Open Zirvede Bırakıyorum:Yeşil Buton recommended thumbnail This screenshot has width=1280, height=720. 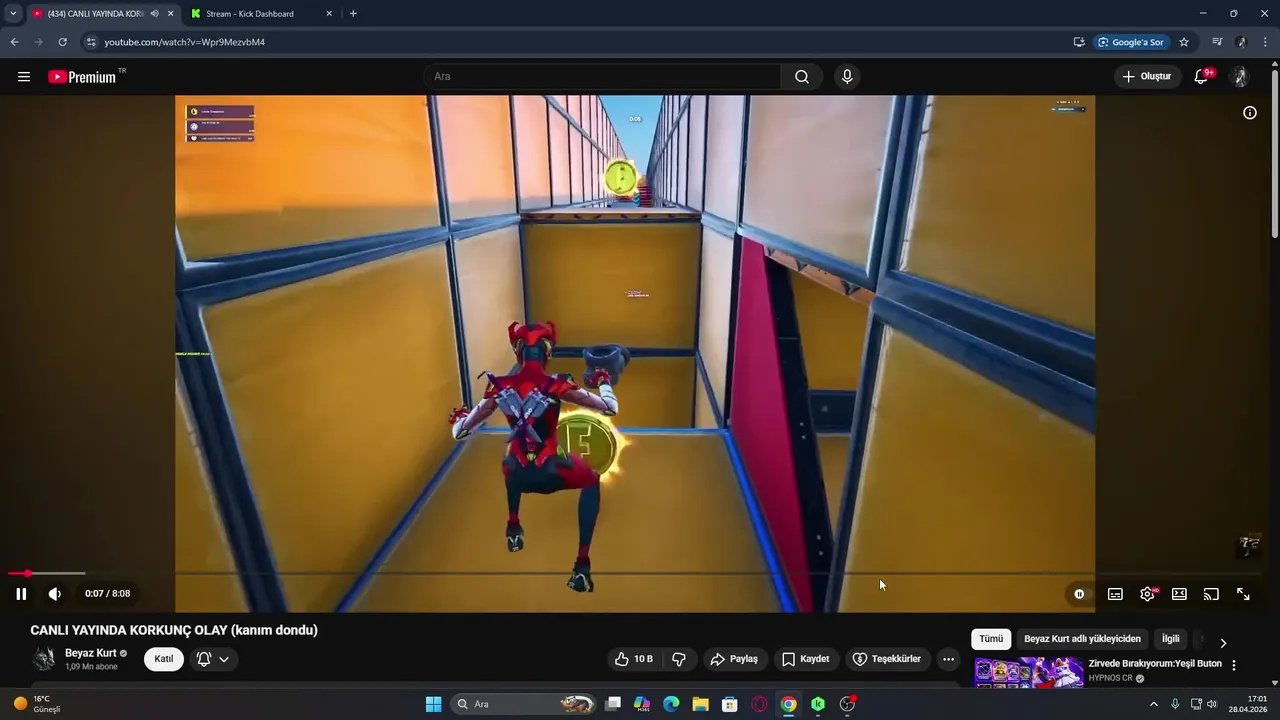click(x=1029, y=672)
